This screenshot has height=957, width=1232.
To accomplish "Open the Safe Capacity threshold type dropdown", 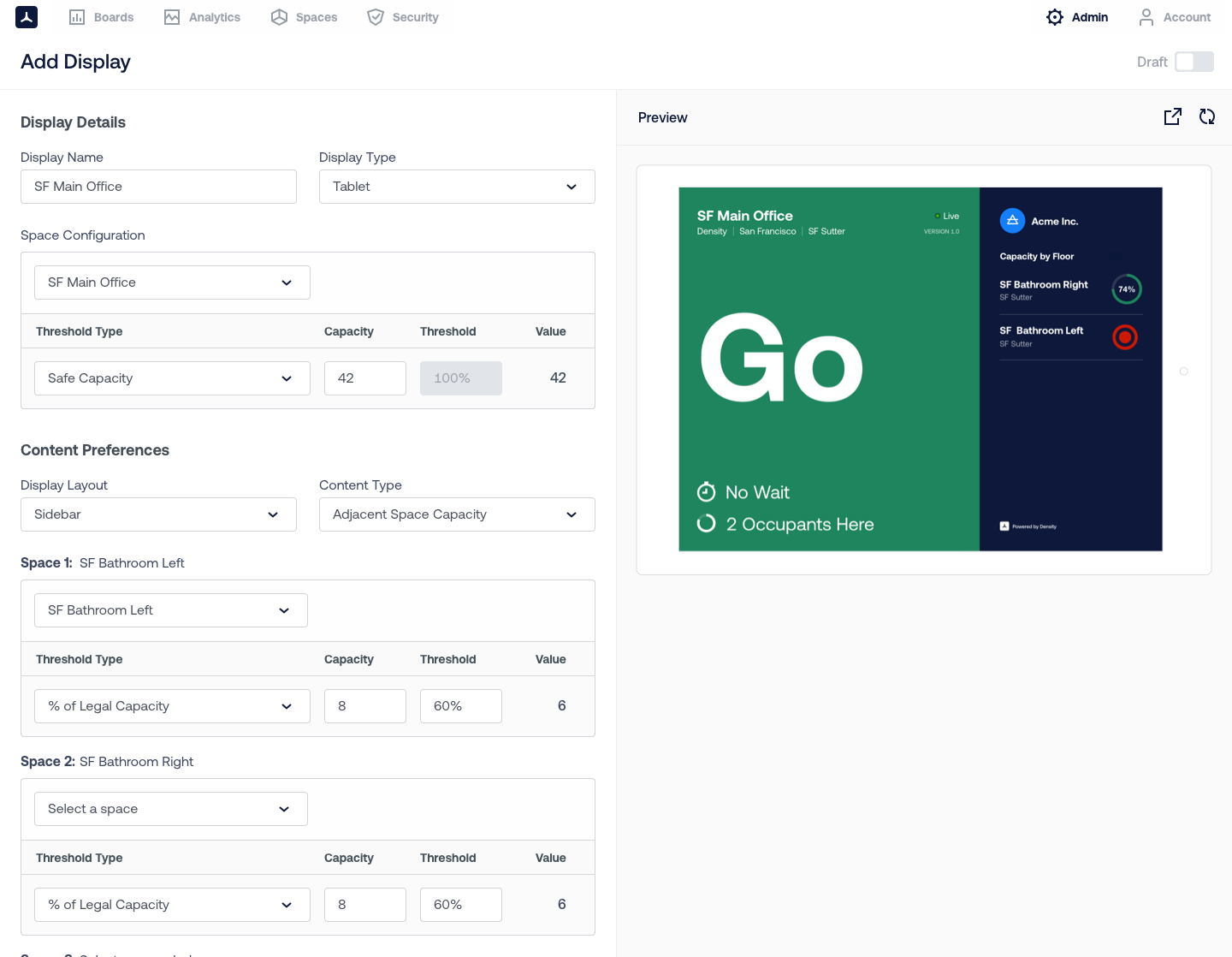I will [x=172, y=378].
